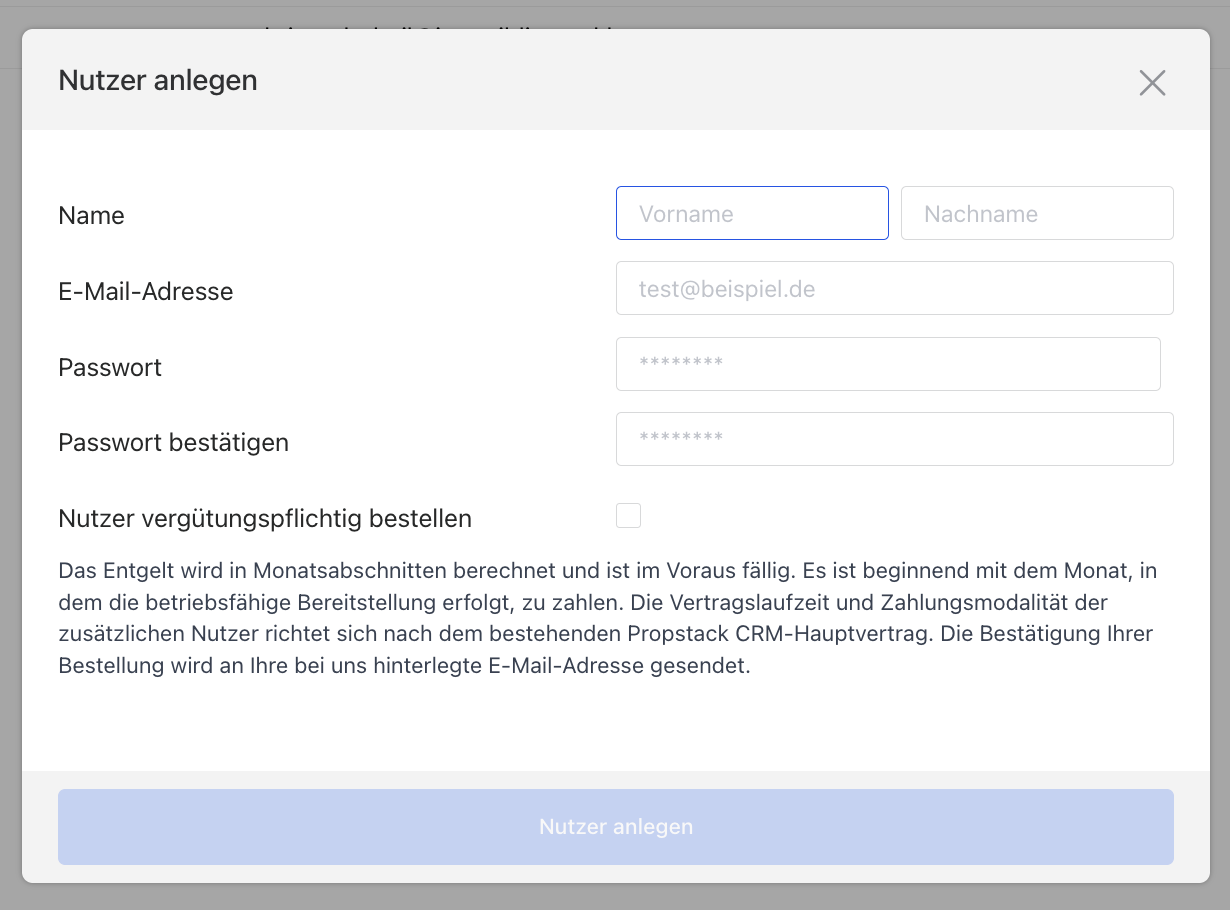Viewport: 1230px width, 910px height.
Task: Click the sentence starting Das Entgelt wird
Action: (x=300, y=572)
